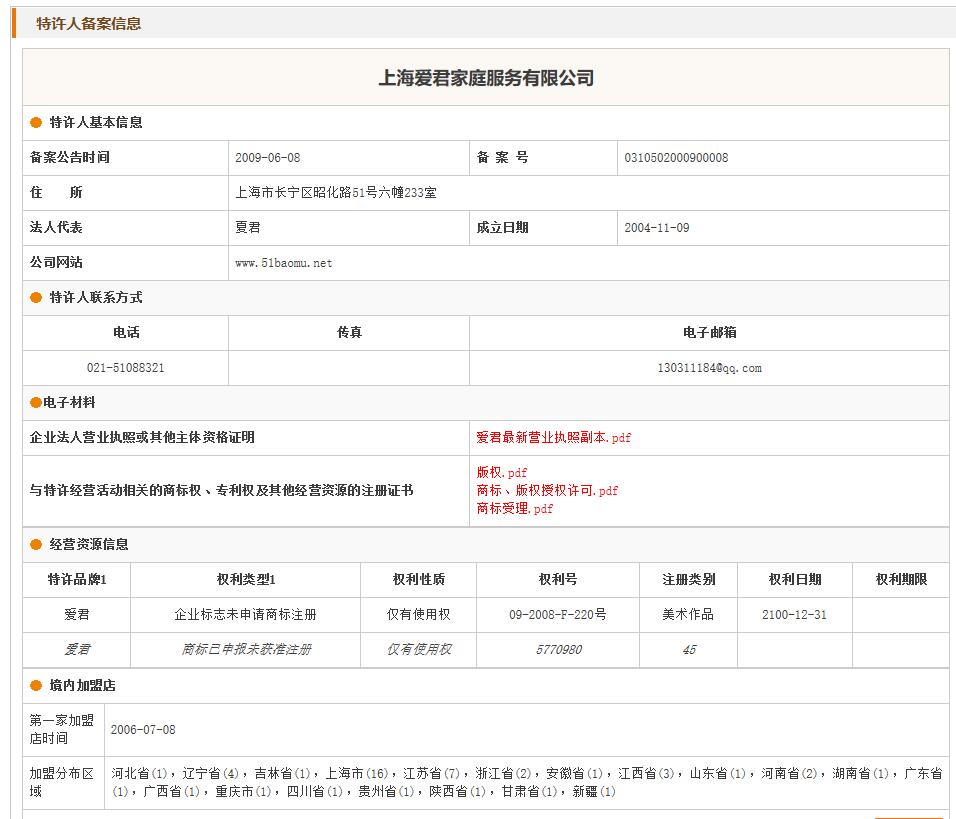Click the orange bullet beside 电子材料
Viewport: 956px width, 819px height.
36,403
